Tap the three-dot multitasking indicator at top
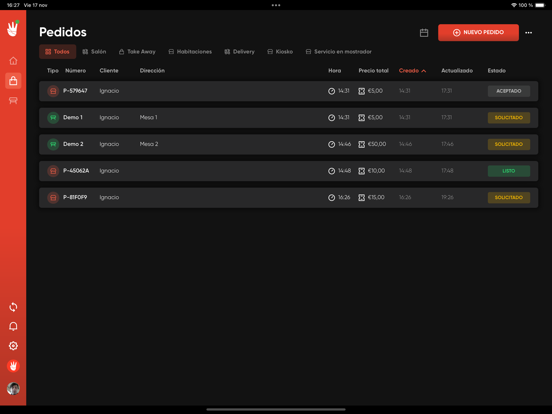 pos(276,5)
